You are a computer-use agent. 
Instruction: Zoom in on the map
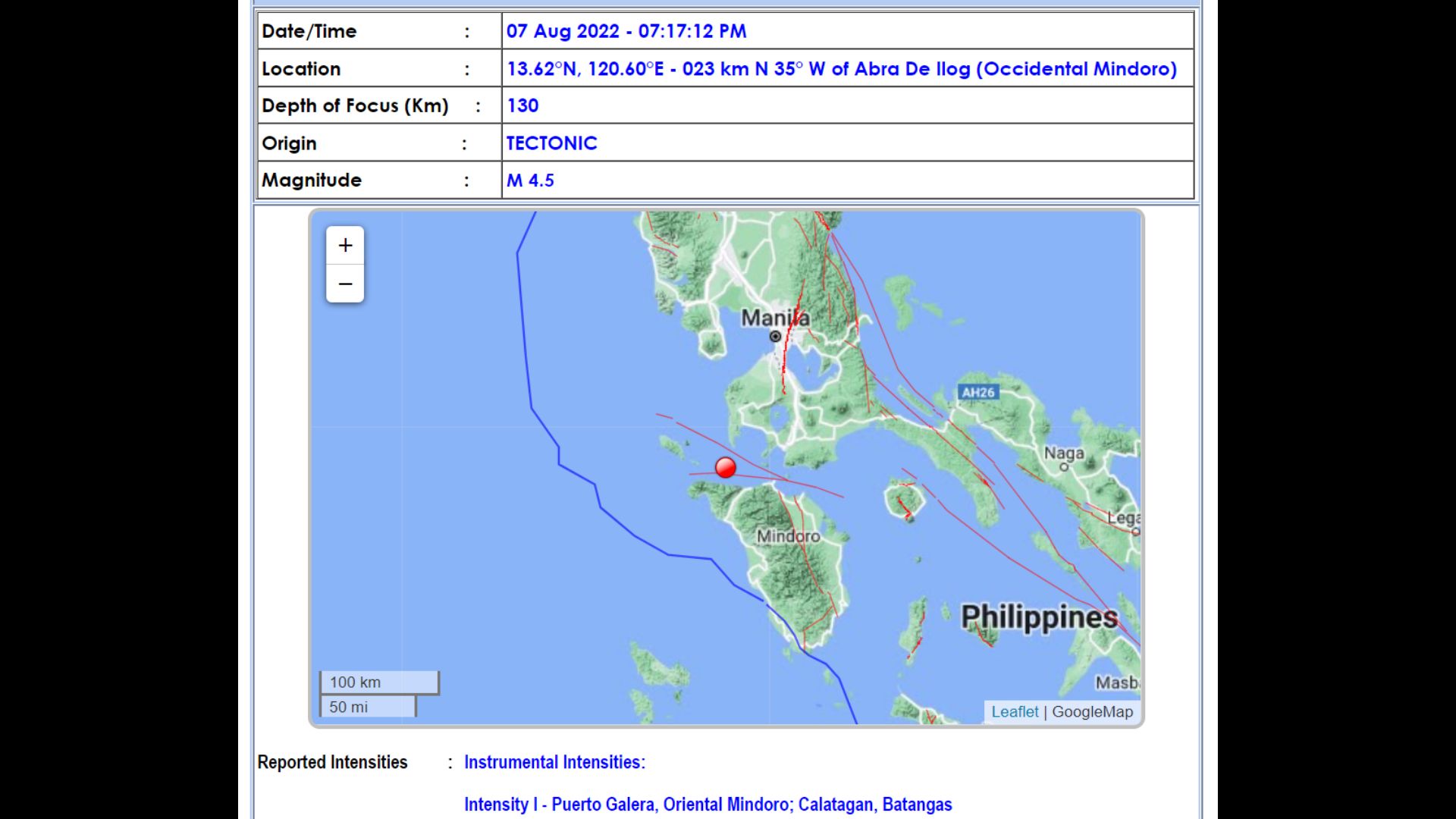(345, 245)
